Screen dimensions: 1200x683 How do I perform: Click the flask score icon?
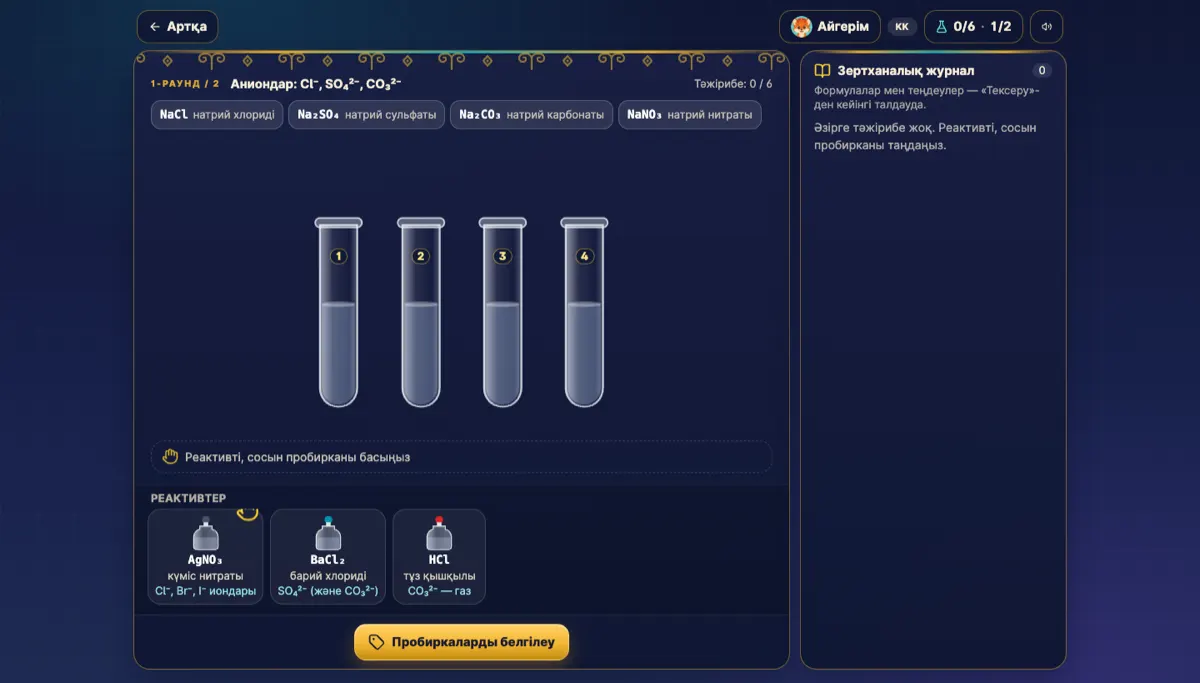click(x=941, y=27)
